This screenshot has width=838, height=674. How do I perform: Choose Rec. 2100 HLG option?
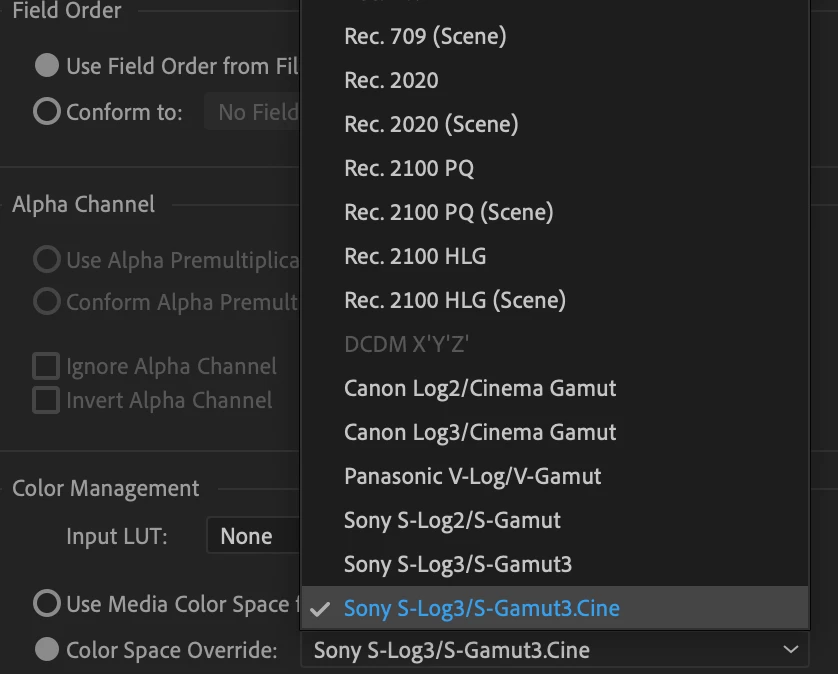click(555, 256)
